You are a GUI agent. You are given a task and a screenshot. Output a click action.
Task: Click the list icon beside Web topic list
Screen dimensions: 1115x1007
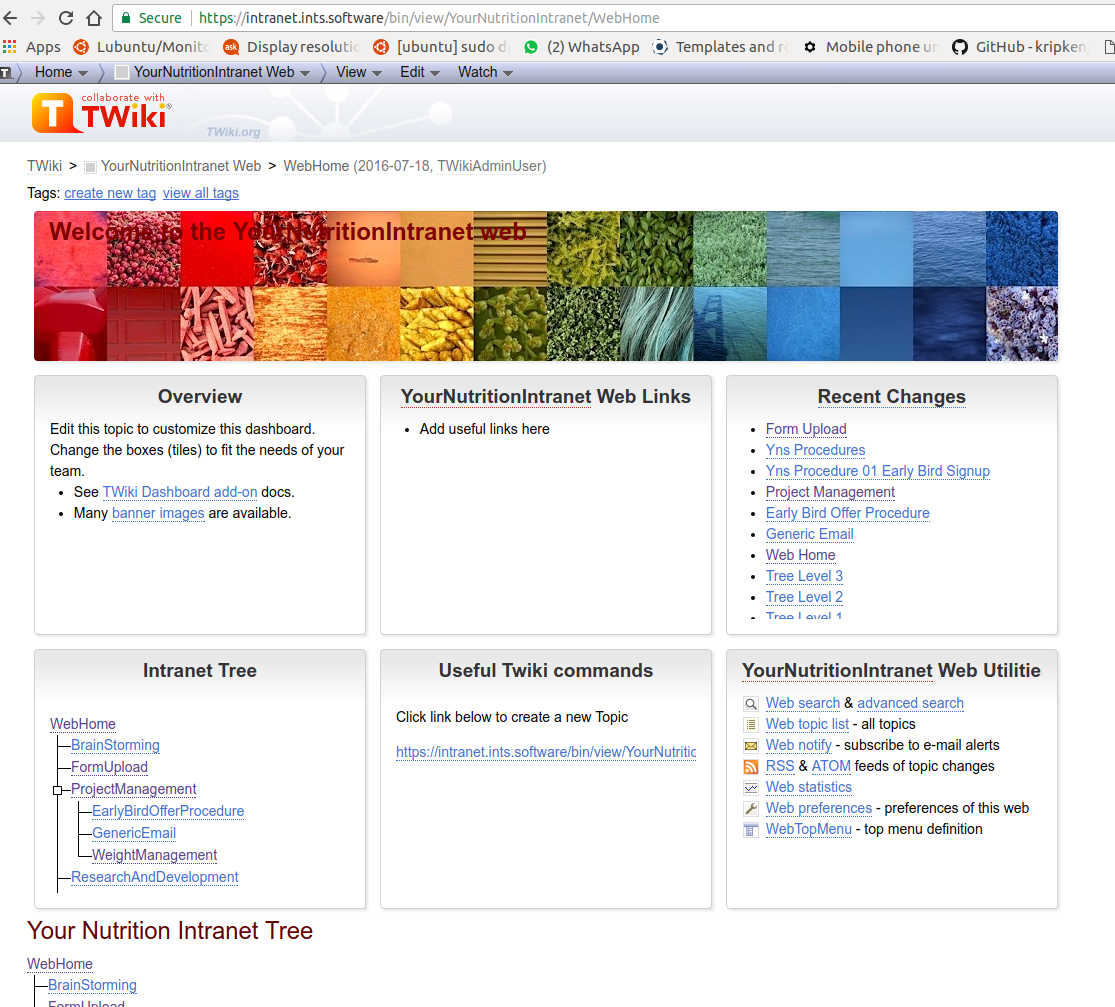tap(751, 725)
